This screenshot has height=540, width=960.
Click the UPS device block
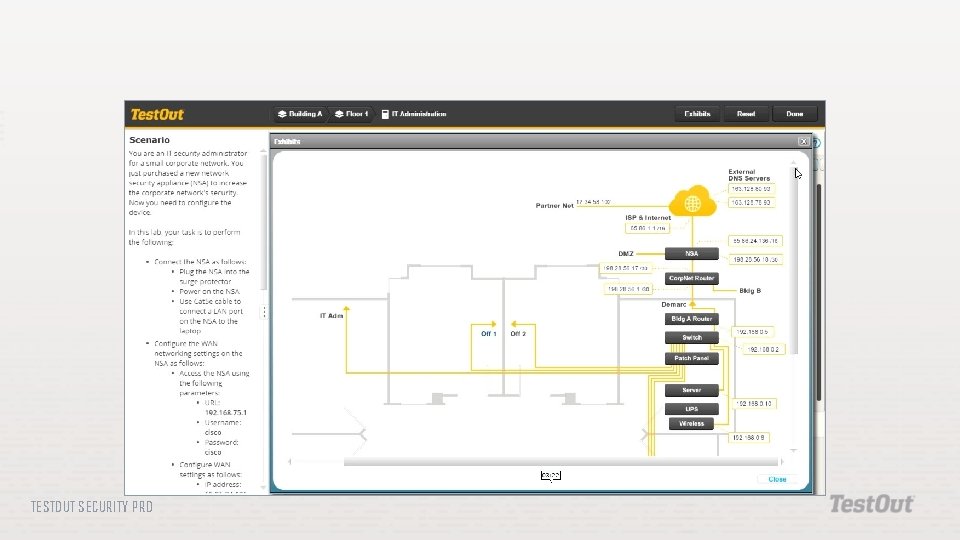[x=692, y=409]
